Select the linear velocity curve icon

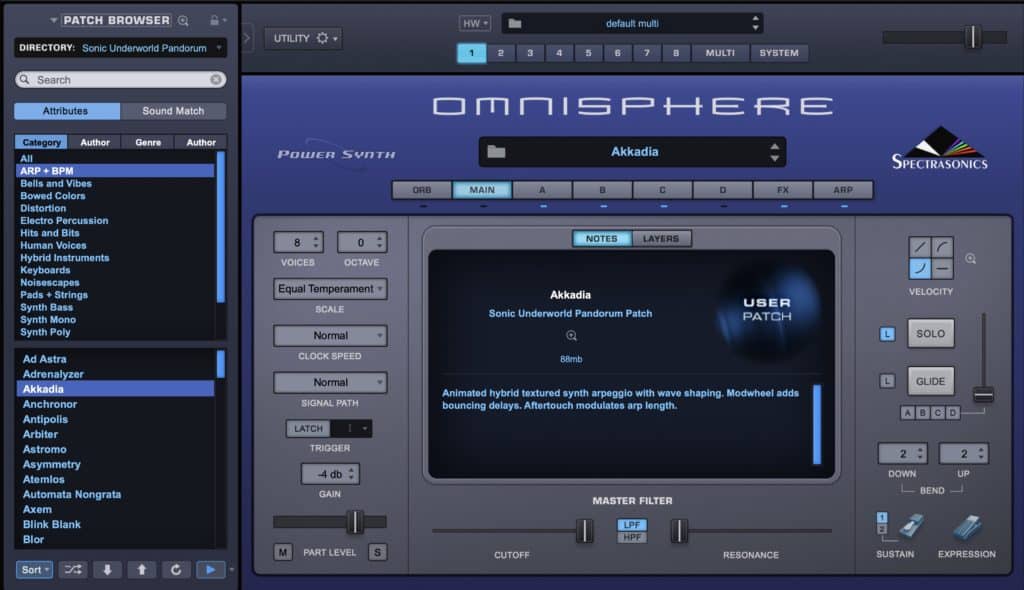[x=920, y=247]
